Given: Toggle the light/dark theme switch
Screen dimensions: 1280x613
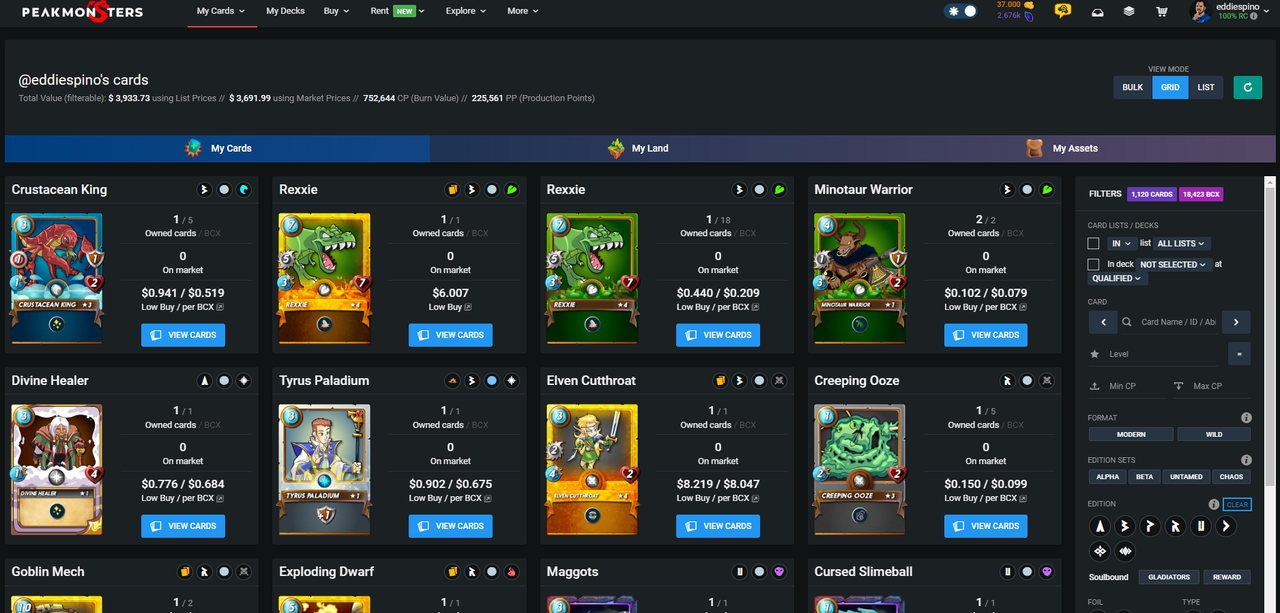Looking at the screenshot, I should tap(961, 11).
